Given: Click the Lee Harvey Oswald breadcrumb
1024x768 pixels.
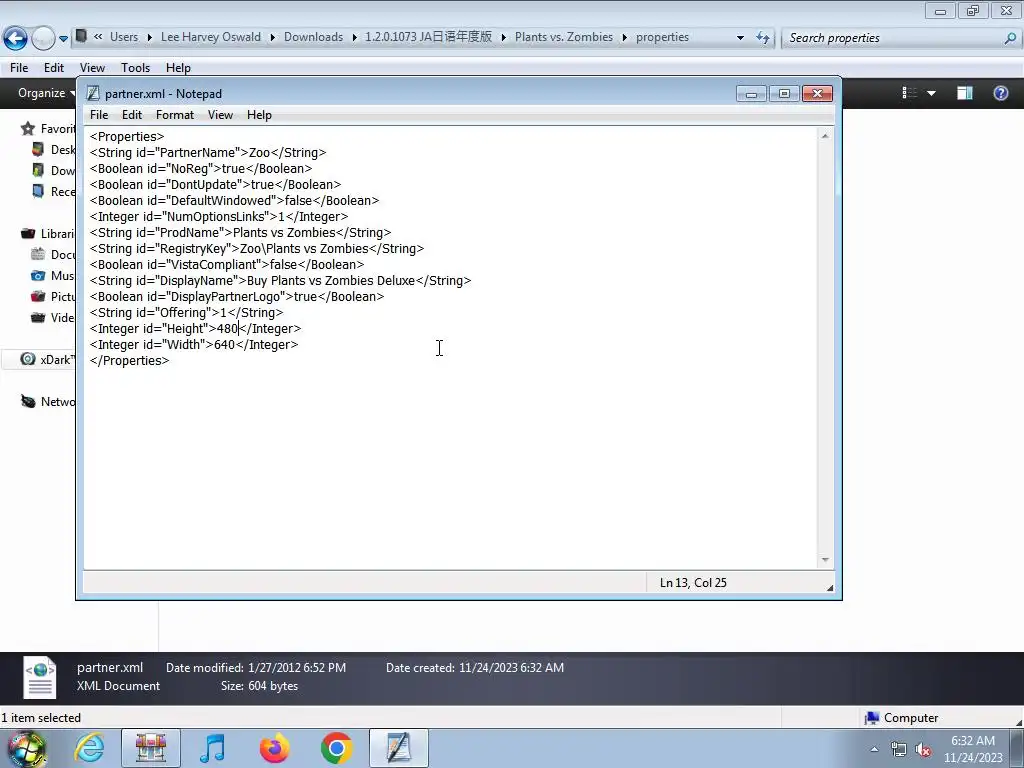Looking at the screenshot, I should click(210, 37).
